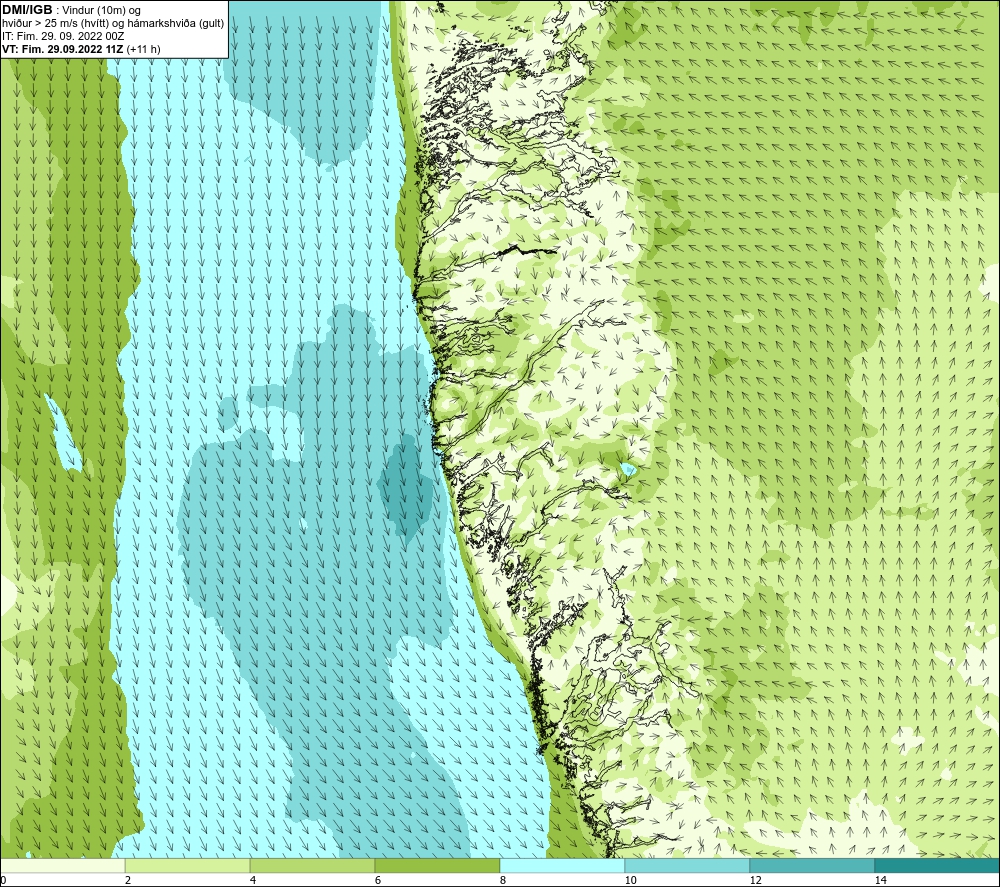Click the "VT: Fim. 29.09.2022 11Z" valid time

pyautogui.click(x=62, y=49)
